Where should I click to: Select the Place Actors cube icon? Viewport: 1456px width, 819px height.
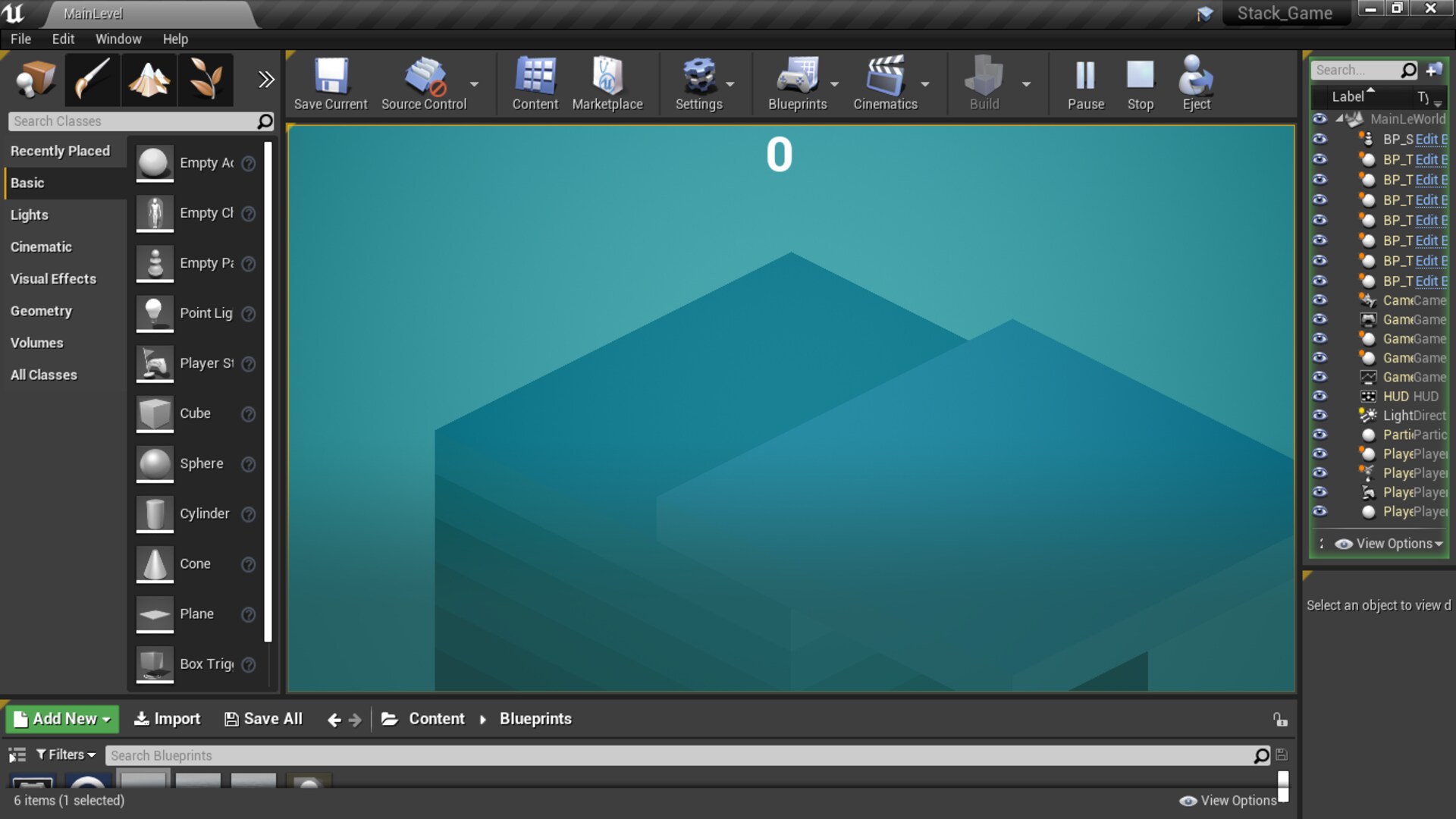[x=35, y=80]
